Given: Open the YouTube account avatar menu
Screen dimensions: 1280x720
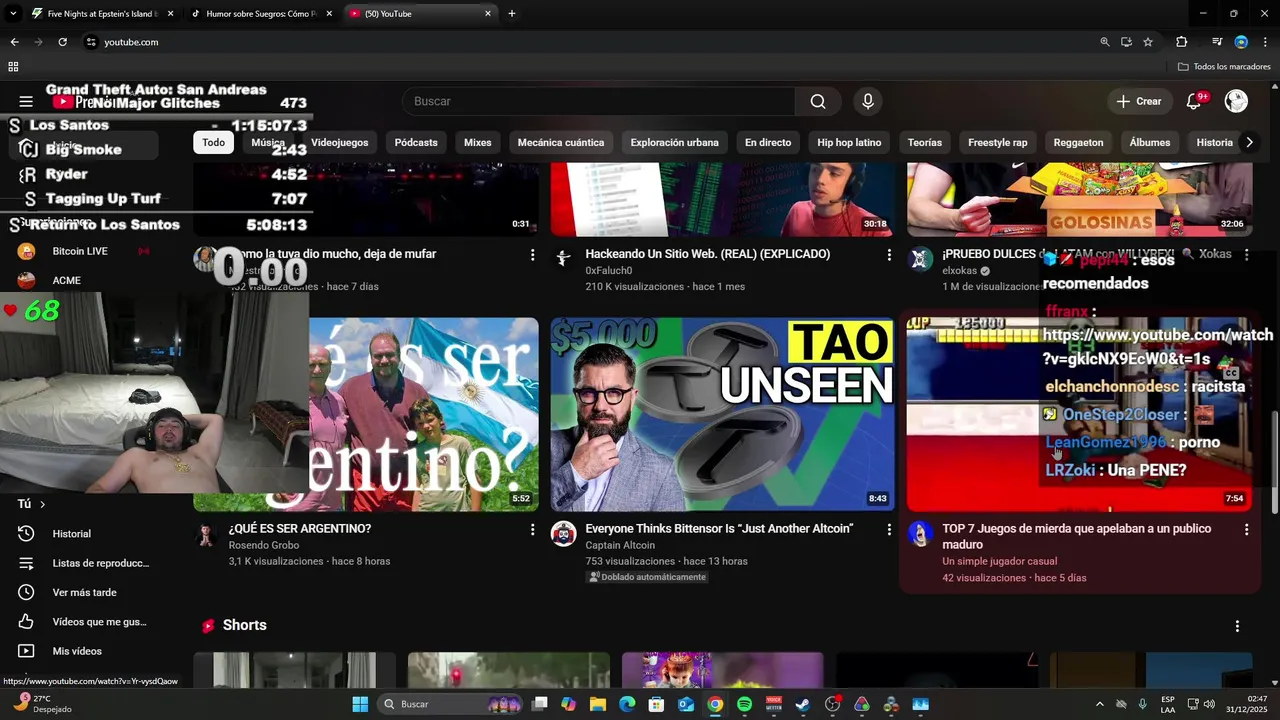Looking at the screenshot, I should click(x=1236, y=101).
